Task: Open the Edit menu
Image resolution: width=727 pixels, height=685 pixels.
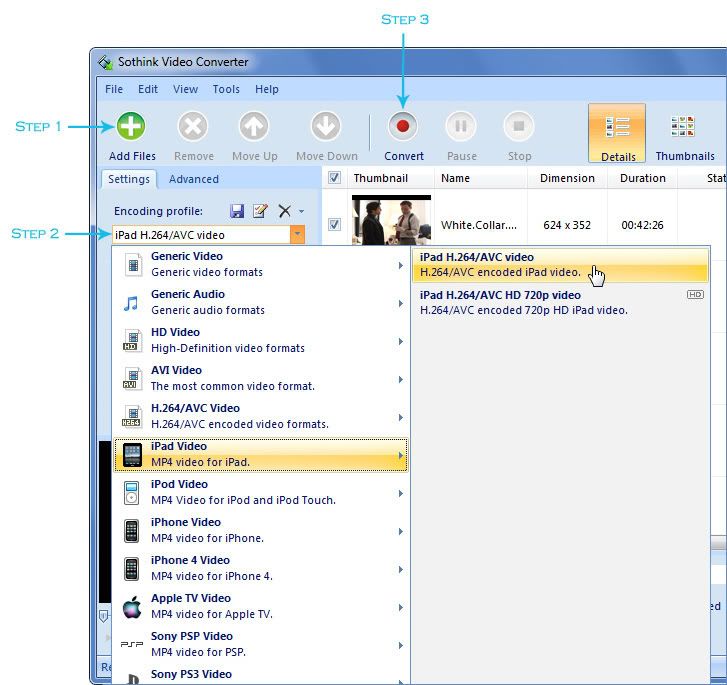Action: point(148,89)
